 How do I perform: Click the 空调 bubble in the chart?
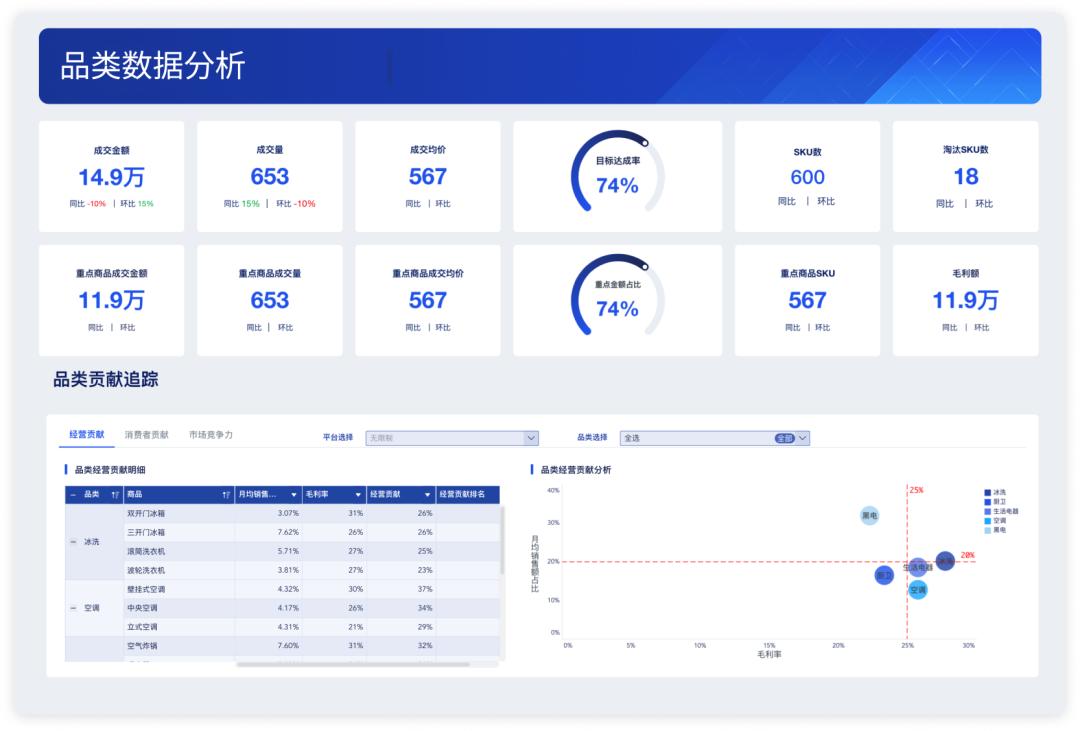[918, 590]
